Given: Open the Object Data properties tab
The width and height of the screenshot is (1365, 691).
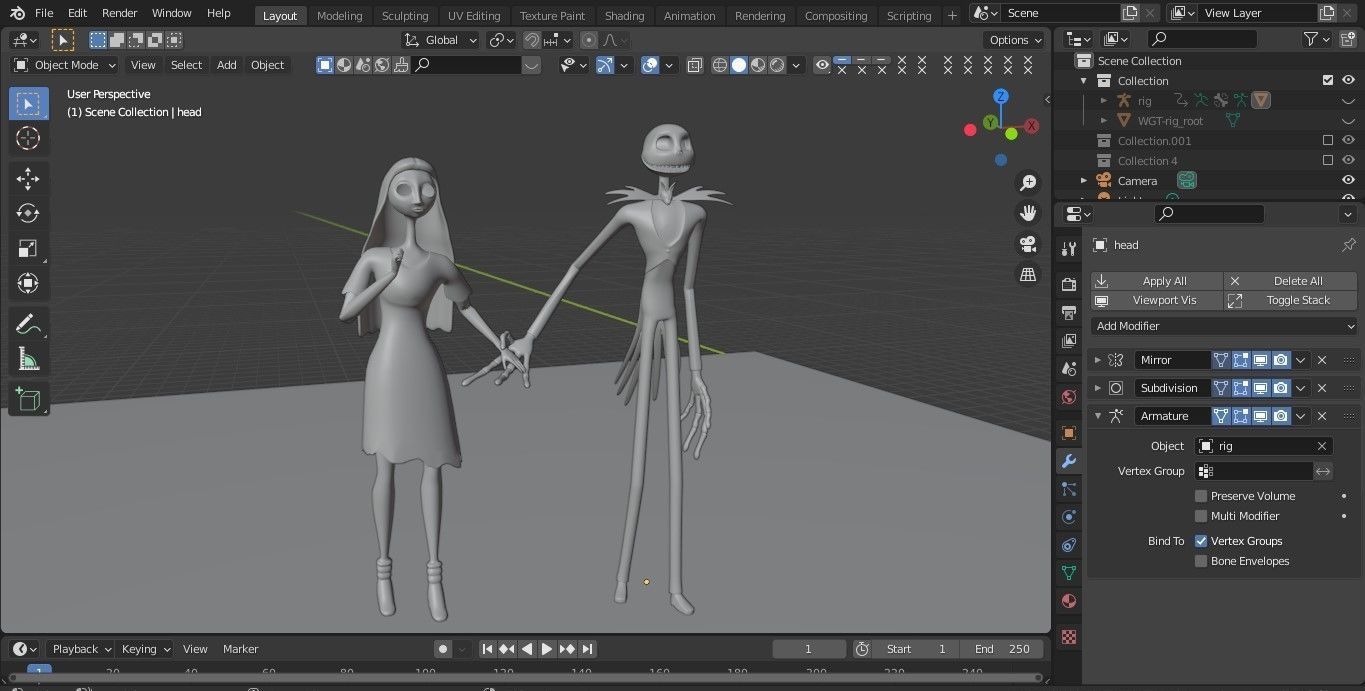Looking at the screenshot, I should pos(1069,573).
